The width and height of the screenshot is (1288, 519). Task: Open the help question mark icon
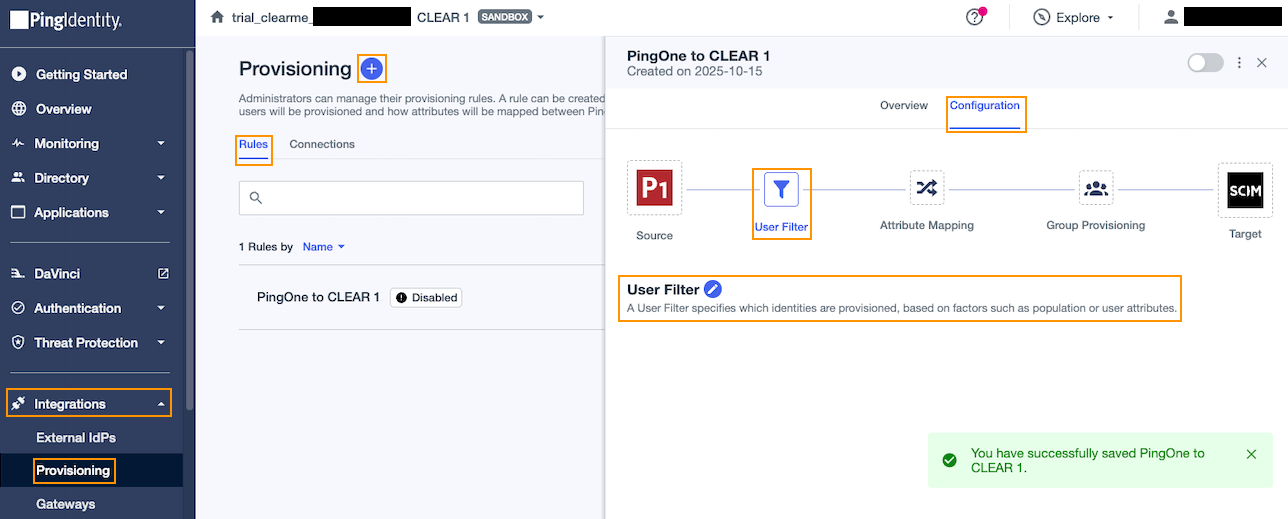pos(974,17)
